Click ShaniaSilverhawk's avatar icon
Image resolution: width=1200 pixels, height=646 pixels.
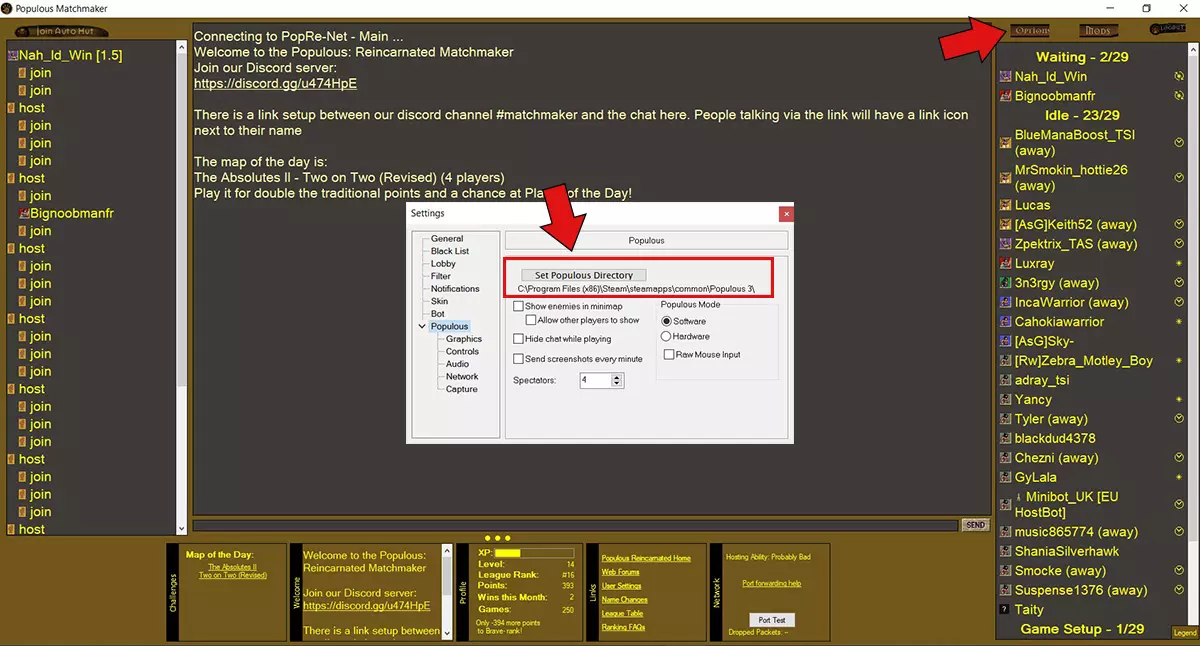pyautogui.click(x=1005, y=551)
